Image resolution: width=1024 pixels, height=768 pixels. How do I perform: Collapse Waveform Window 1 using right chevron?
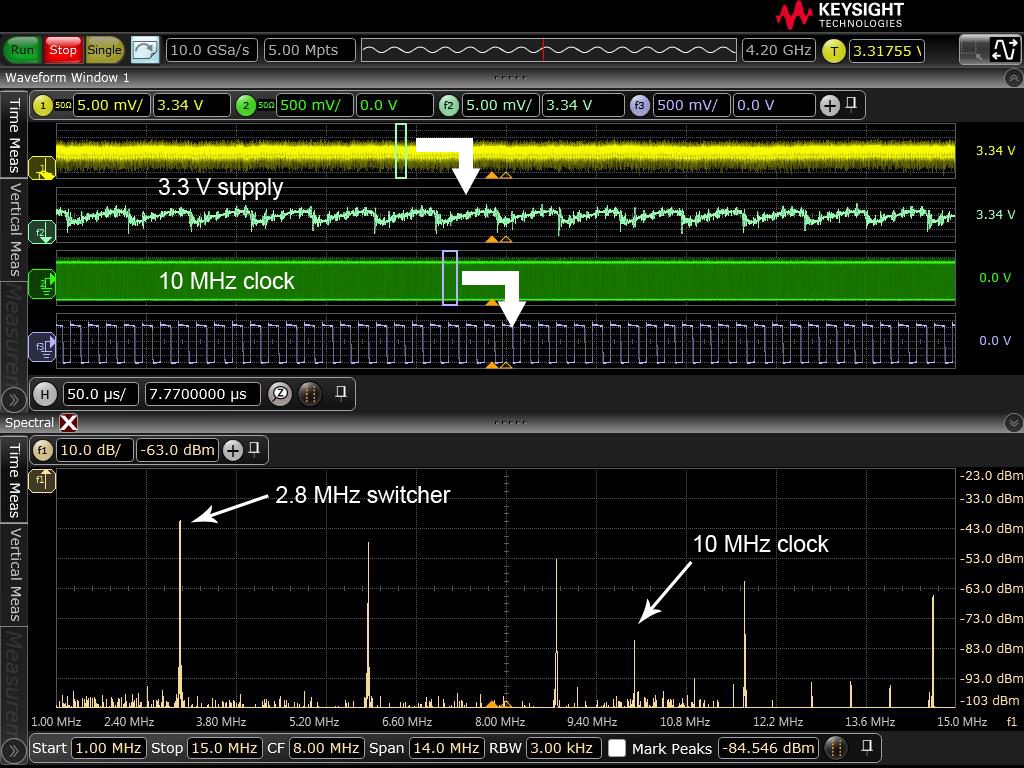pyautogui.click(x=1013, y=78)
